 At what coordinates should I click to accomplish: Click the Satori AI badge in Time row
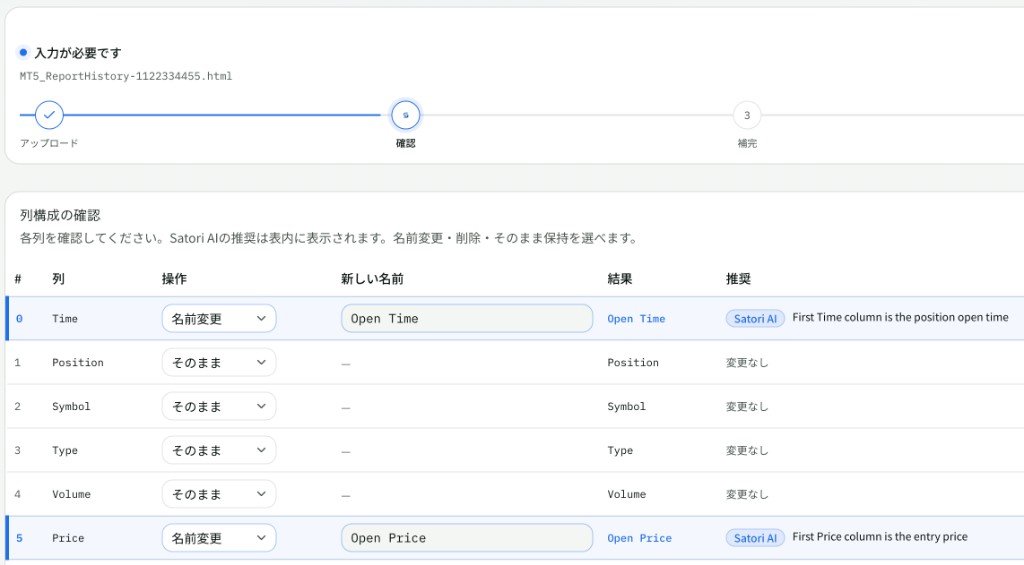pyautogui.click(x=755, y=319)
